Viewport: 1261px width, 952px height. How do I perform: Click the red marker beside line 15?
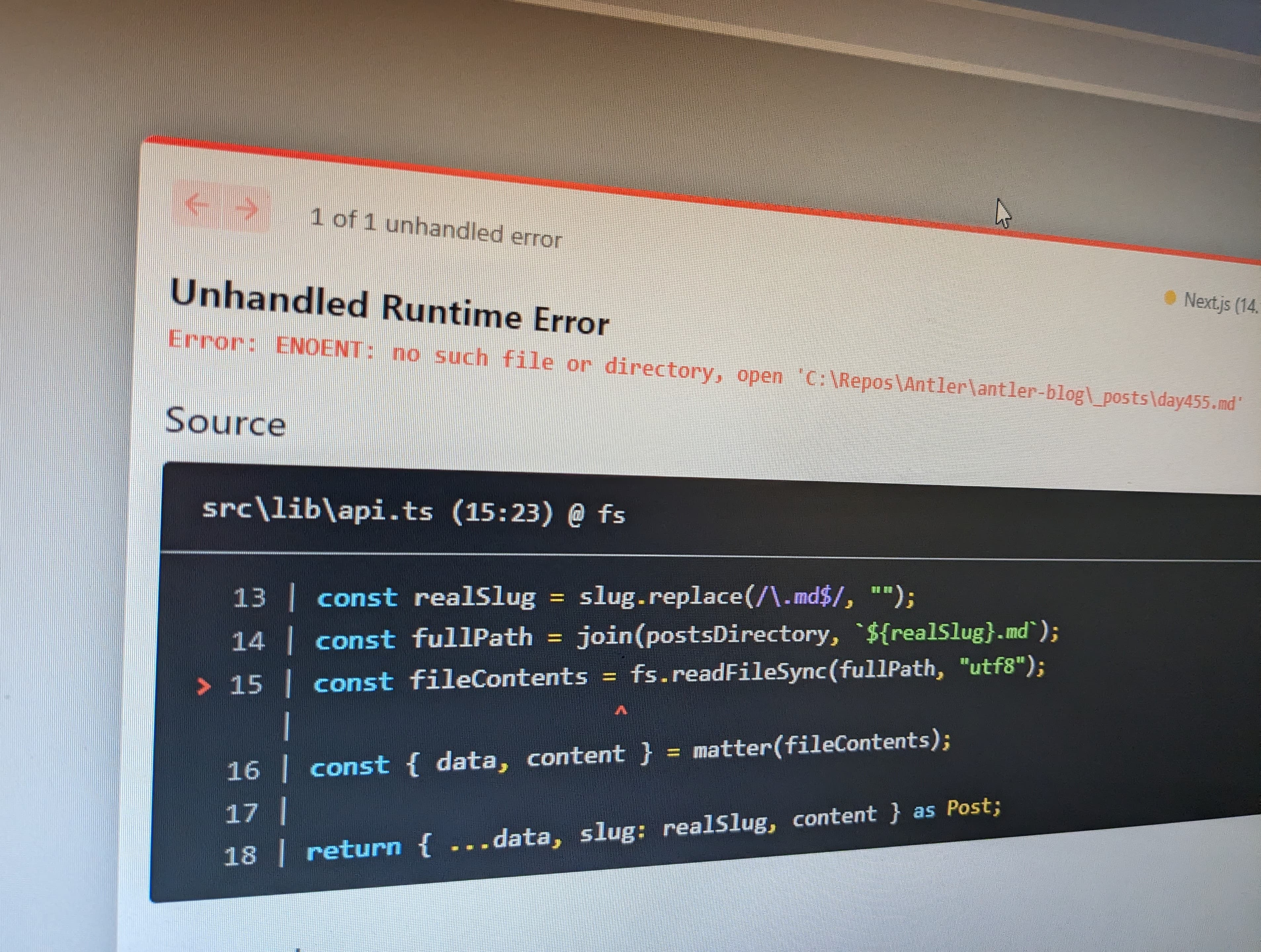203,686
